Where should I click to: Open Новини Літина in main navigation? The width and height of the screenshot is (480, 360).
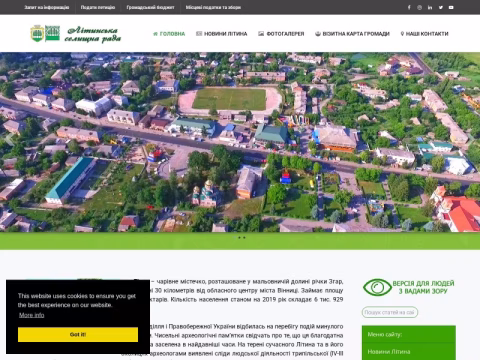[x=222, y=34]
